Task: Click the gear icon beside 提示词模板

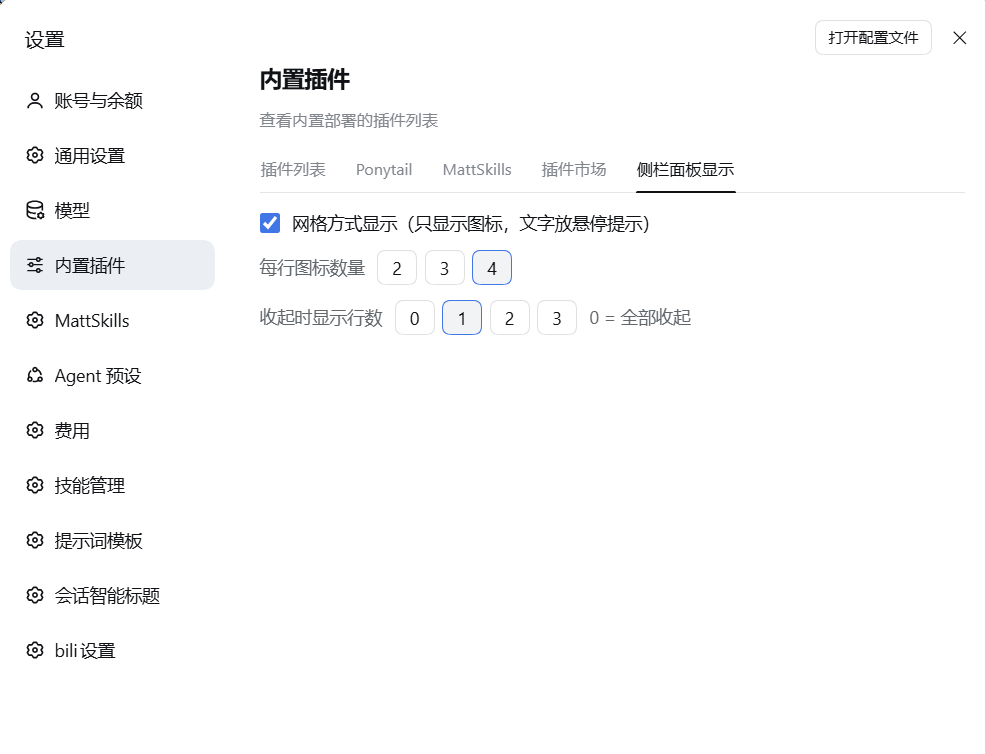Action: (35, 540)
